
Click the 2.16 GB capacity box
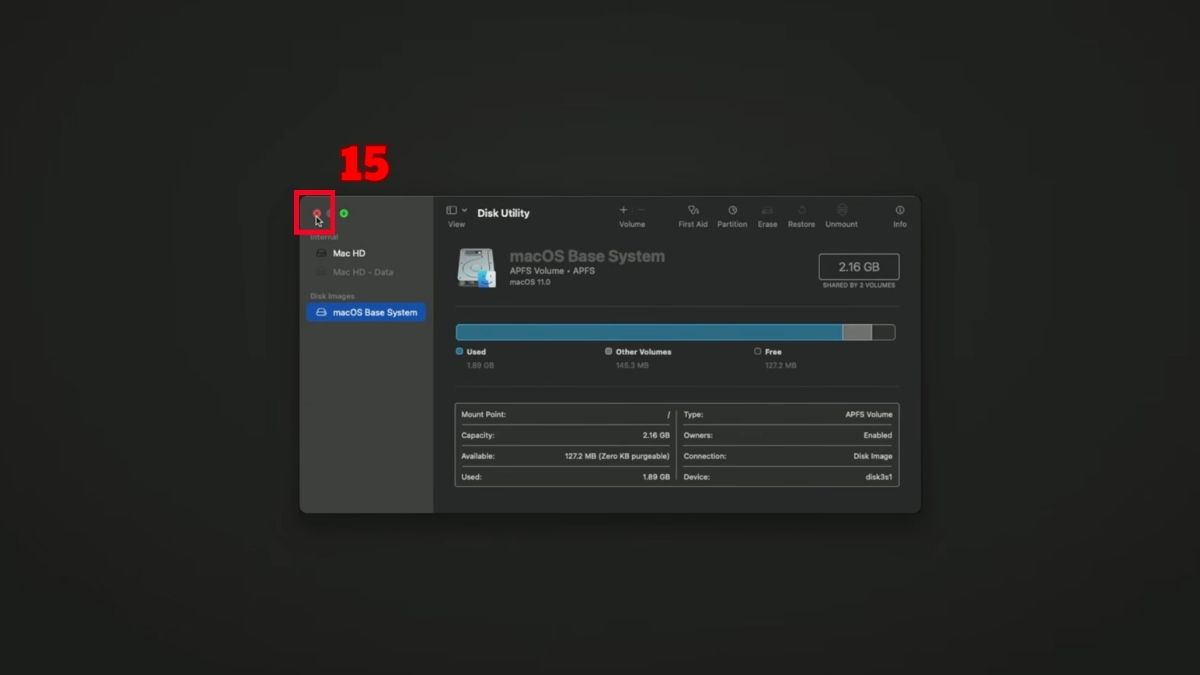click(x=859, y=267)
